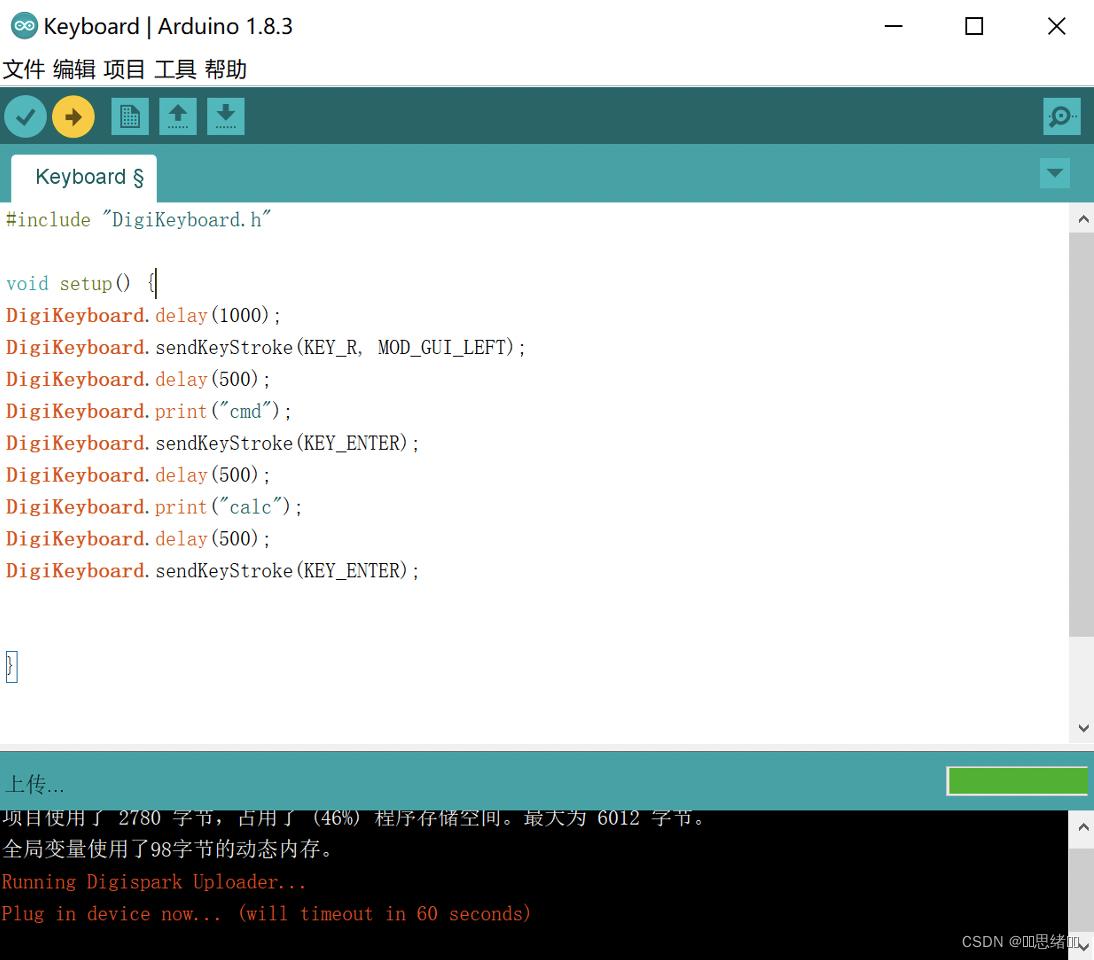Image resolution: width=1094 pixels, height=960 pixels.
Task: Click the highlighted closing brace
Action: tap(11, 667)
